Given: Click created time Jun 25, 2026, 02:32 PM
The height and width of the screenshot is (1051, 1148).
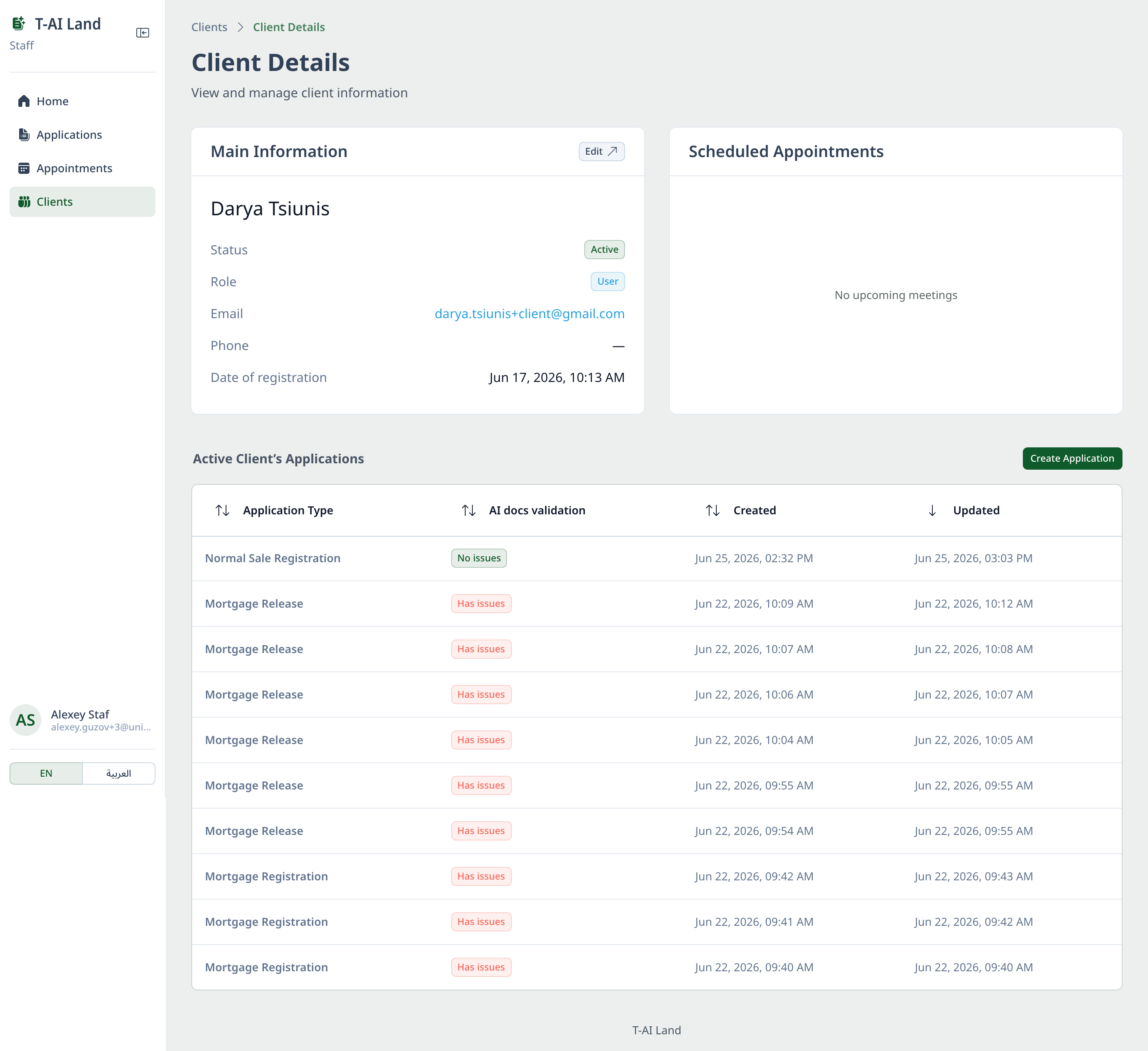Looking at the screenshot, I should point(754,558).
